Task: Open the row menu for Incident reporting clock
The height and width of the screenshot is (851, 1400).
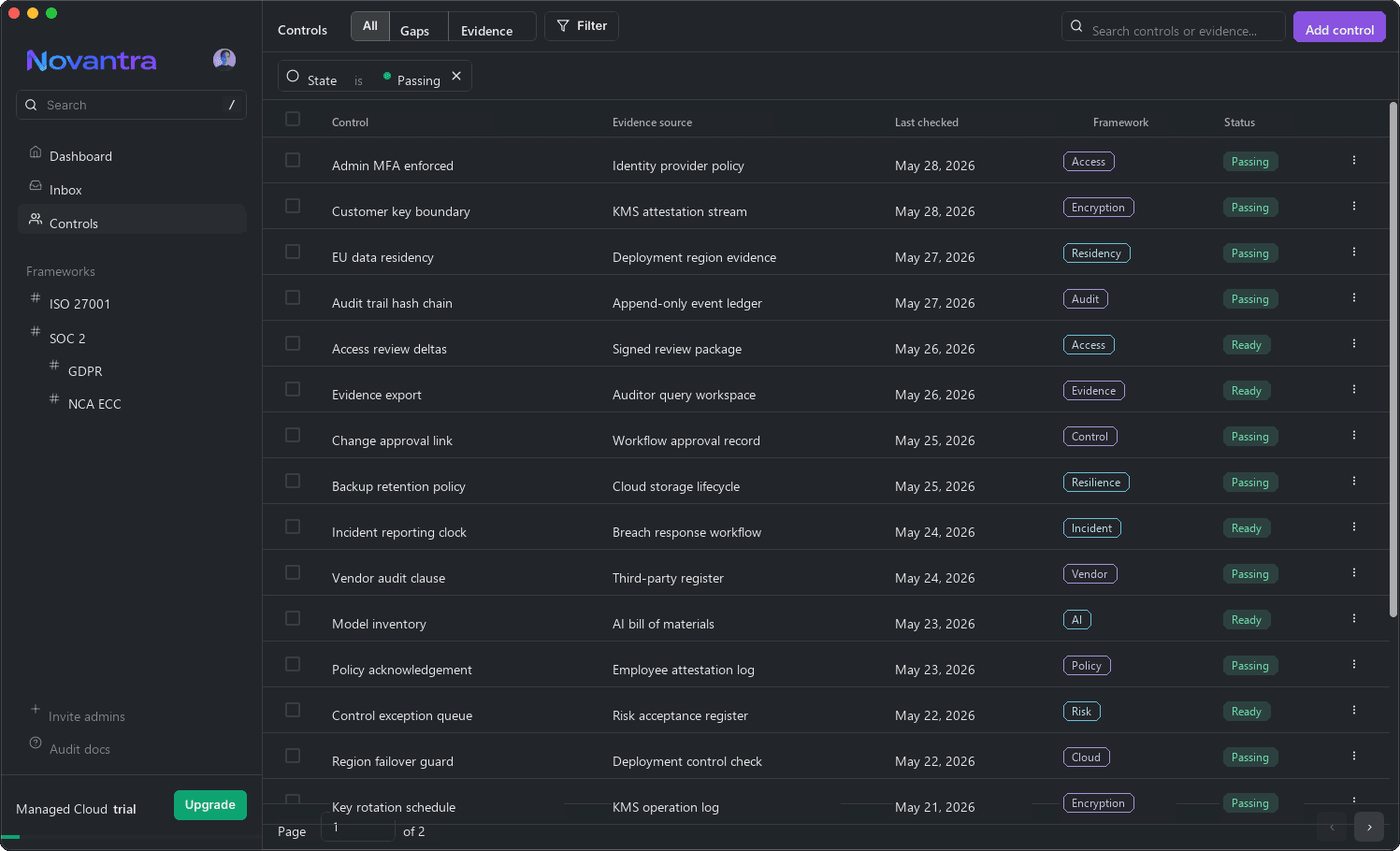Action: (1353, 526)
